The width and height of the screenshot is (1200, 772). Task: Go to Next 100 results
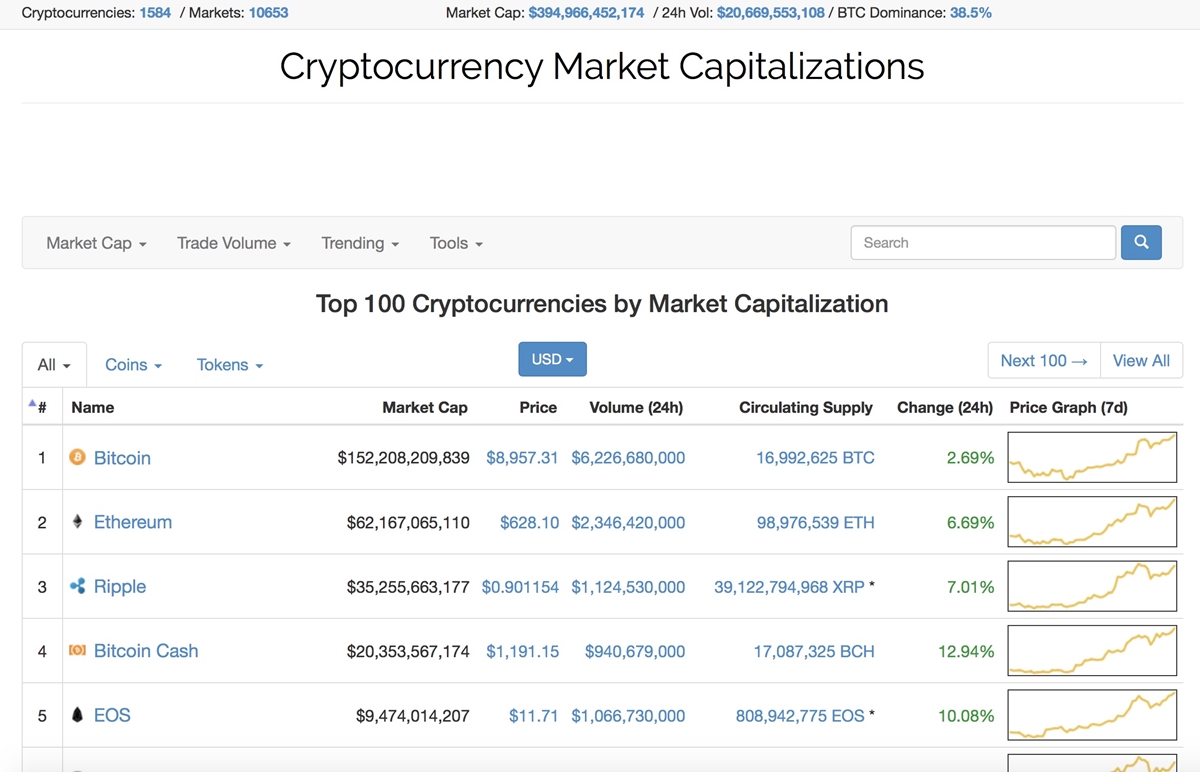pyautogui.click(x=1044, y=361)
